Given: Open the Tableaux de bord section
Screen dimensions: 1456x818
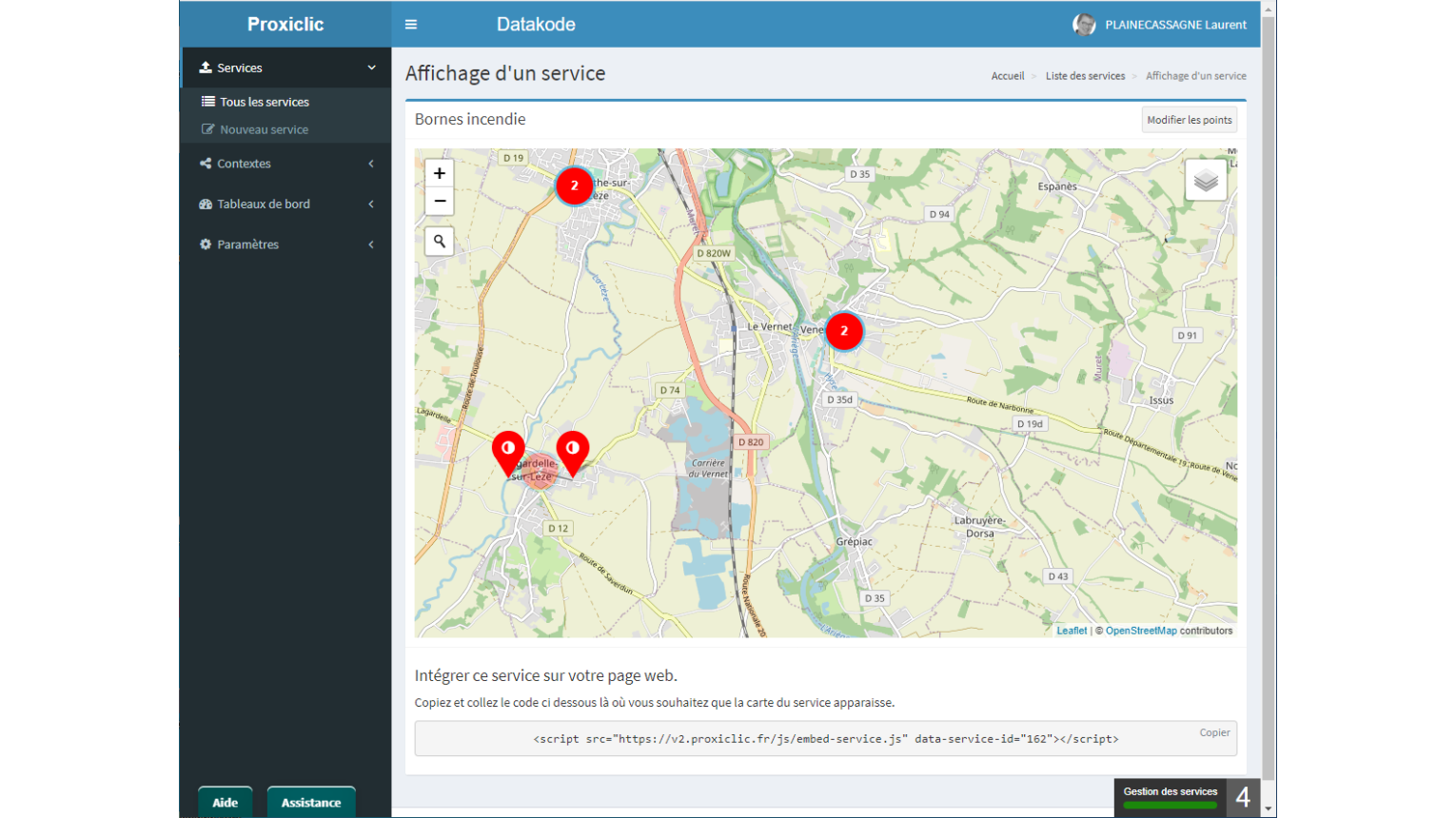Looking at the screenshot, I should 285,204.
